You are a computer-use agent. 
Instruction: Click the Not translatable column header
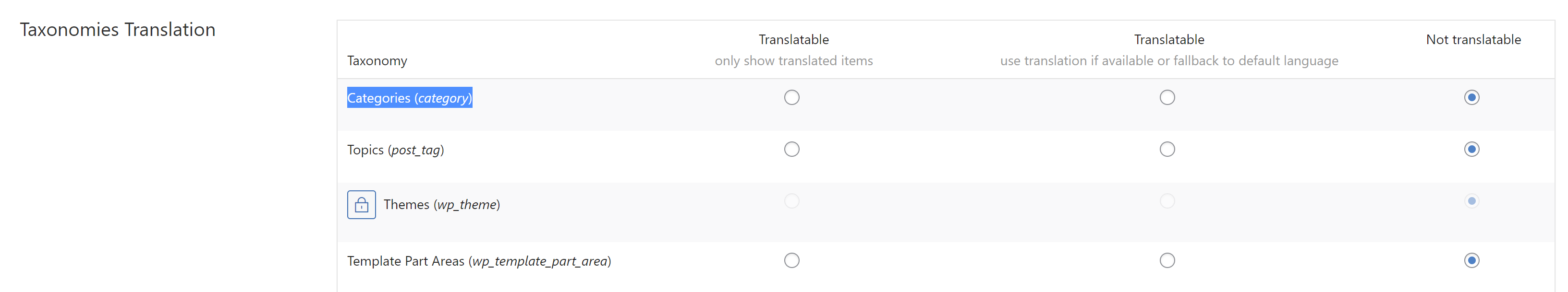click(1473, 39)
